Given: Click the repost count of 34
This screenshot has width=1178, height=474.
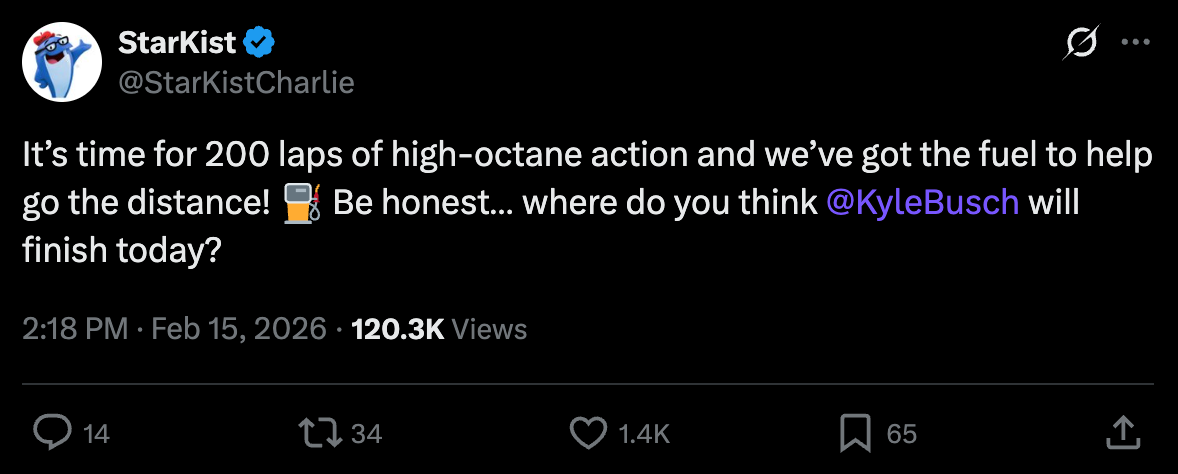Looking at the screenshot, I should coord(367,433).
